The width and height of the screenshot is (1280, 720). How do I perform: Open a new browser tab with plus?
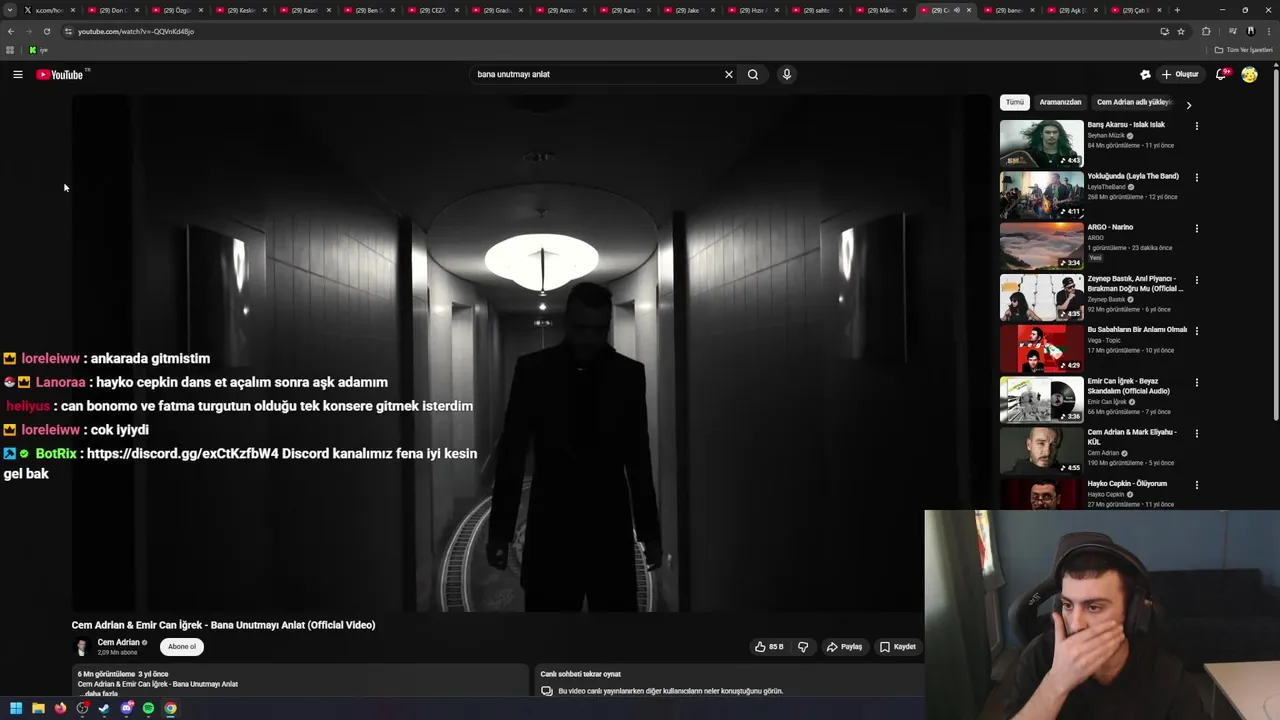1177,10
